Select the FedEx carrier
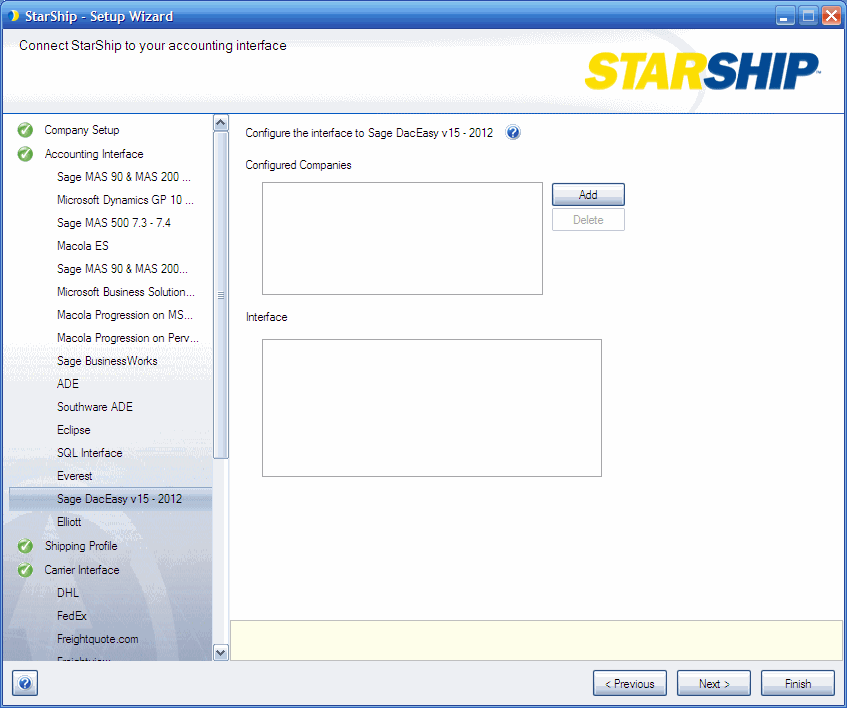The width and height of the screenshot is (847, 708). tap(72, 616)
